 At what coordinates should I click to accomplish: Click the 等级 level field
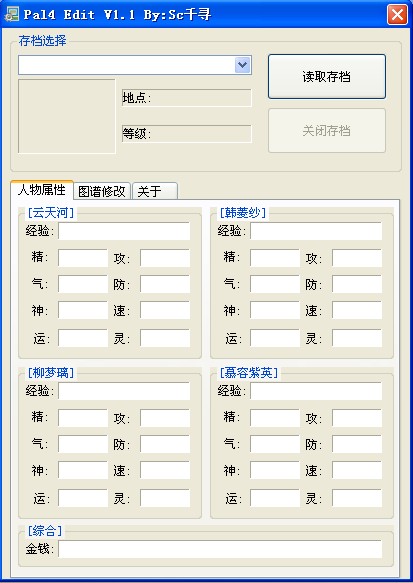187,133
